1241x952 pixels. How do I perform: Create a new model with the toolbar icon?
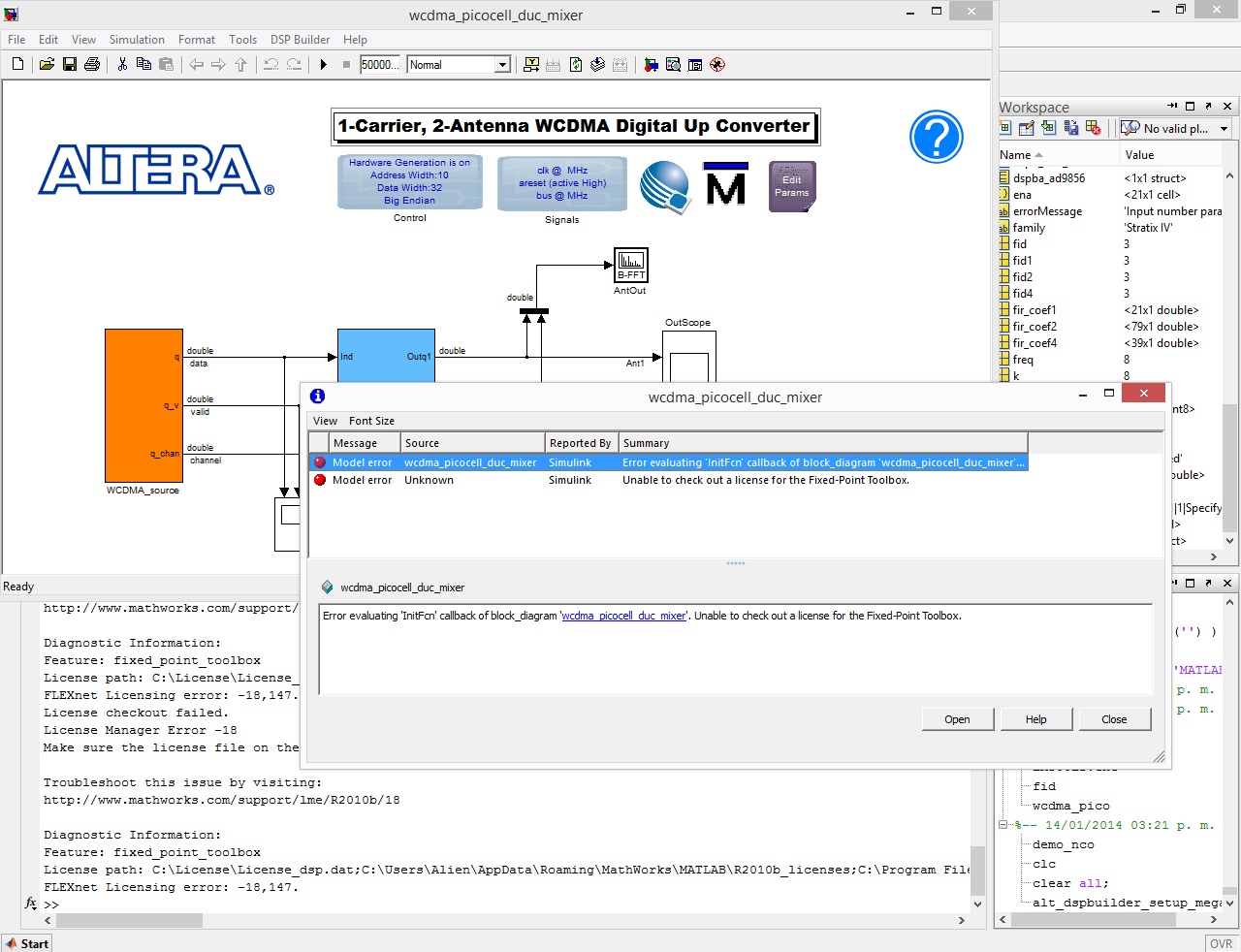pyautogui.click(x=17, y=65)
